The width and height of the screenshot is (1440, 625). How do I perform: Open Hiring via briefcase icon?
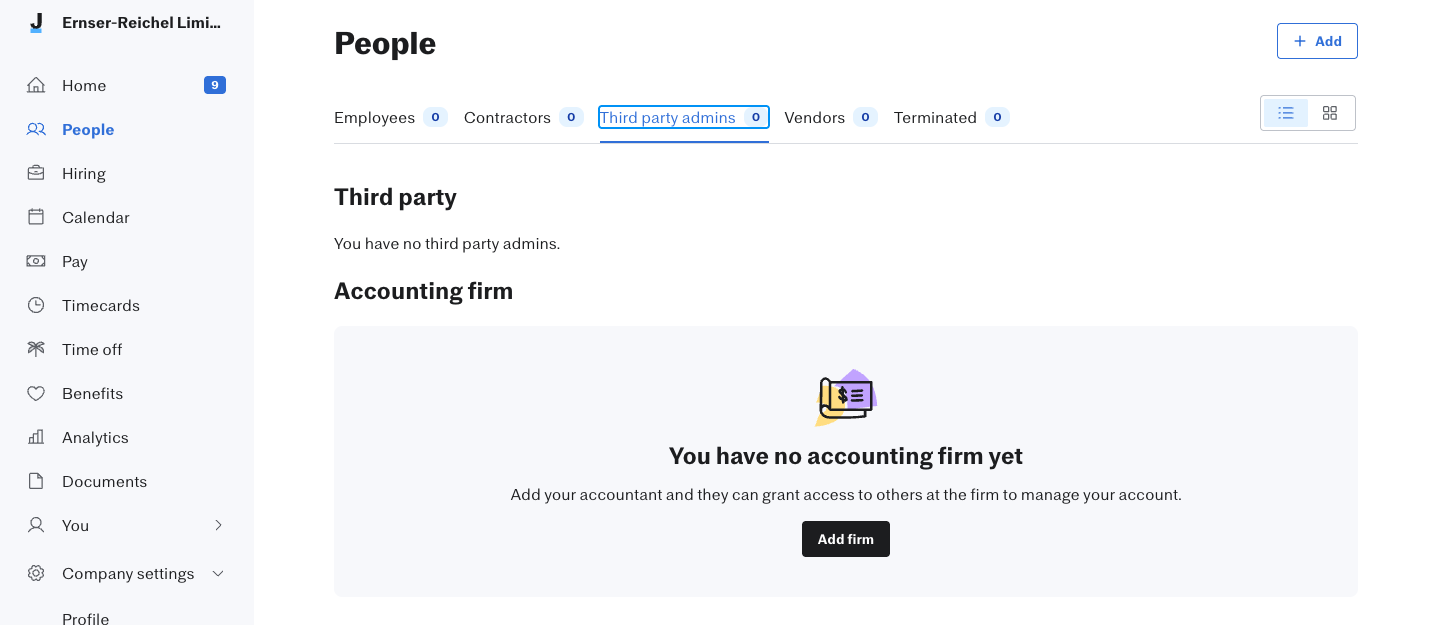[x=36, y=173]
